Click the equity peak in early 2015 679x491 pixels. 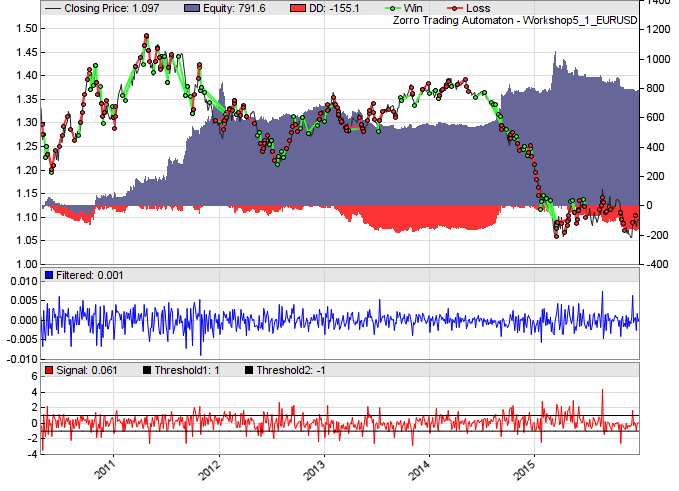[x=555, y=53]
